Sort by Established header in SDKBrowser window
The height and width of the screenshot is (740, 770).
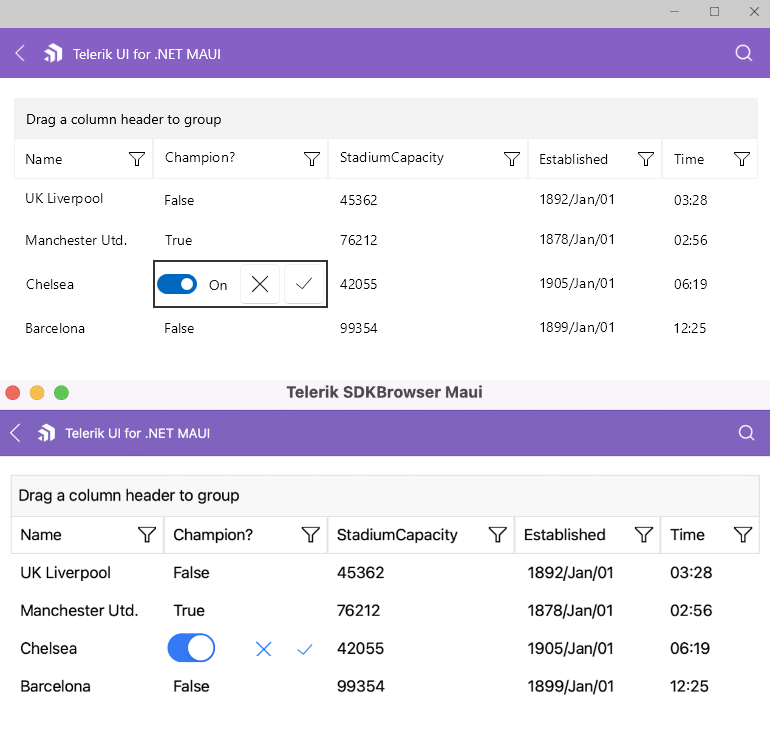(565, 534)
